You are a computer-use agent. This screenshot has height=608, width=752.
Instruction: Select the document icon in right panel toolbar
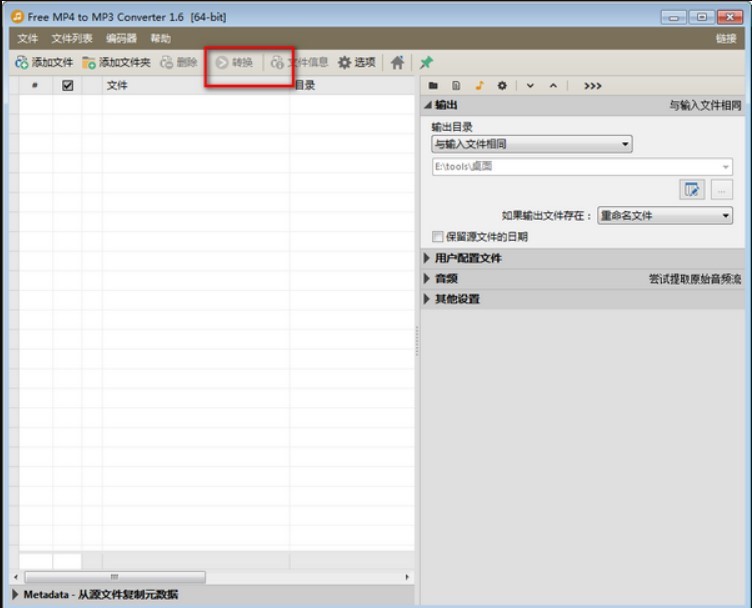[456, 85]
